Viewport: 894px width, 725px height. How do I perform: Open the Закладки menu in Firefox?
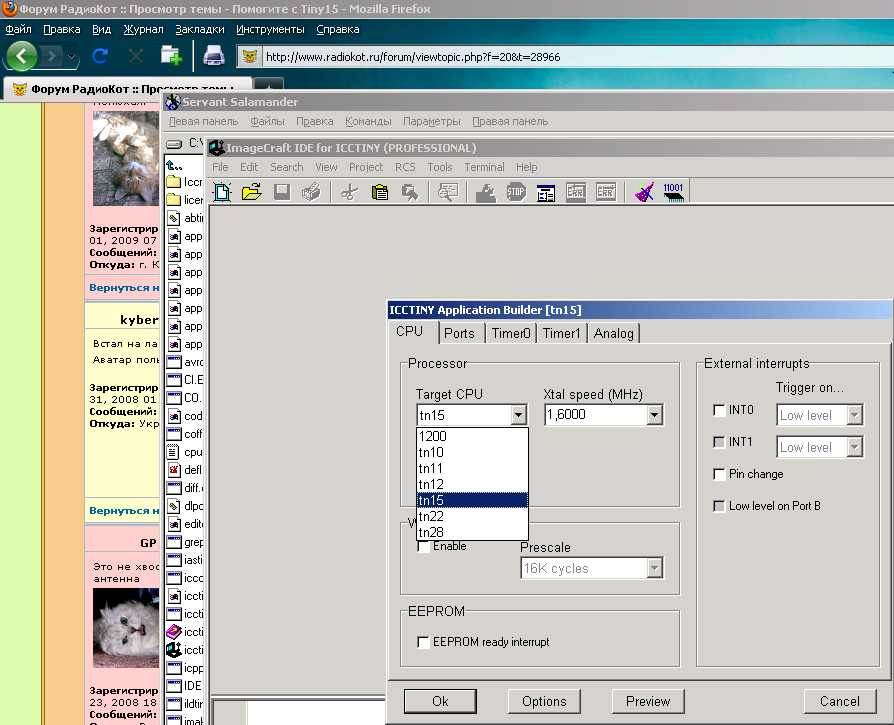200,29
